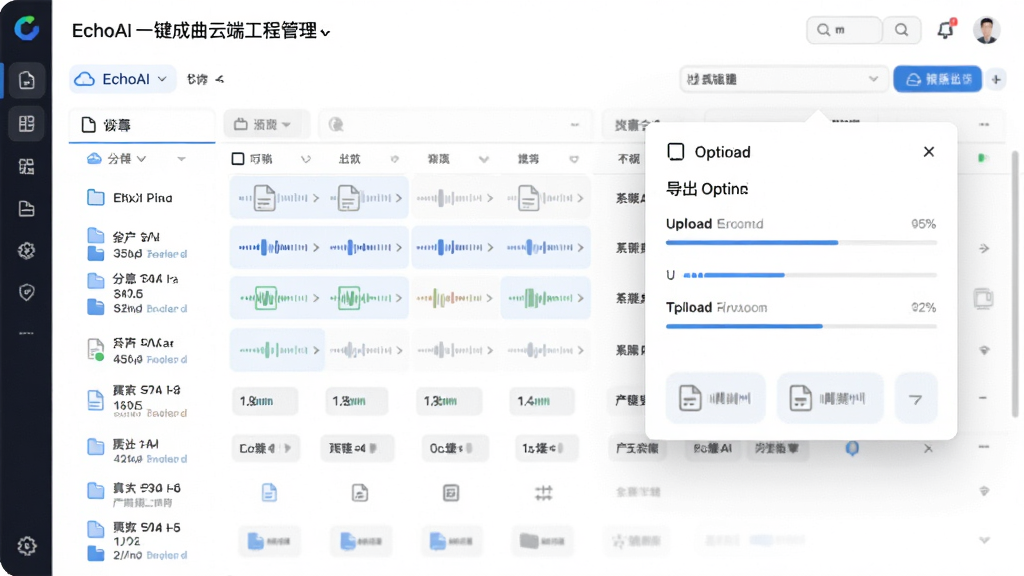Click the hash grid icon in S30 I-6 row
1024x576 pixels.
(543, 493)
